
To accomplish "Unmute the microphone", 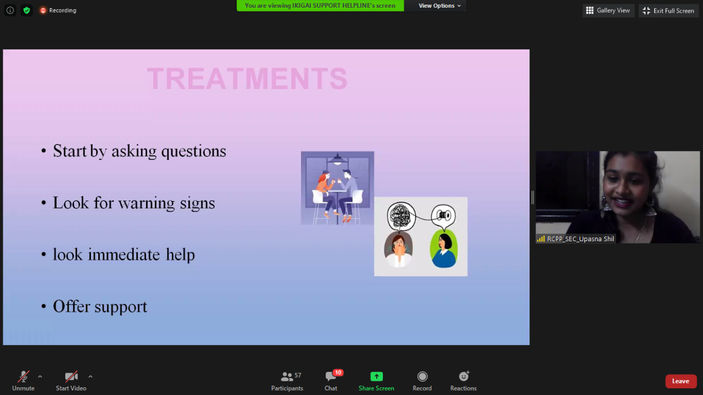I will point(23,381).
